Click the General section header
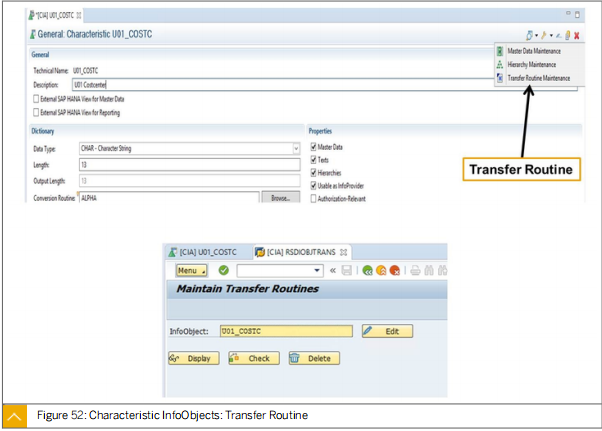The height and width of the screenshot is (431, 602). coord(40,54)
